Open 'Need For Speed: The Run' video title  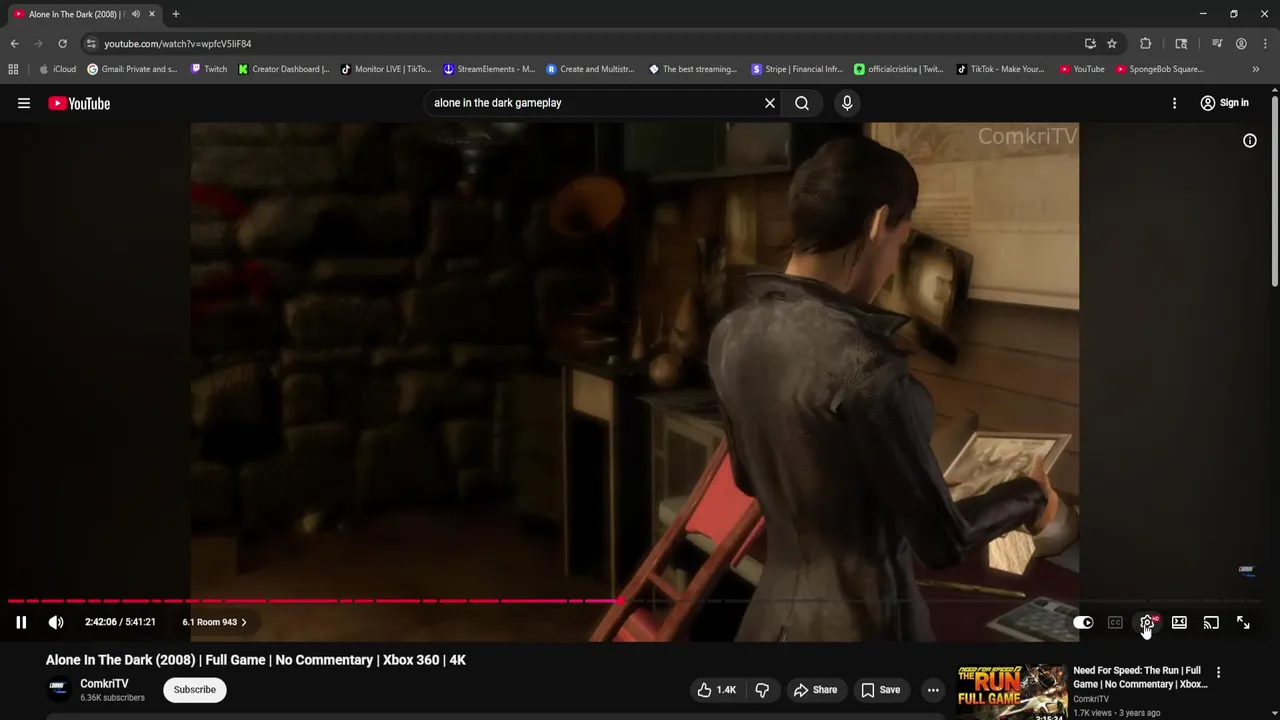click(1140, 677)
